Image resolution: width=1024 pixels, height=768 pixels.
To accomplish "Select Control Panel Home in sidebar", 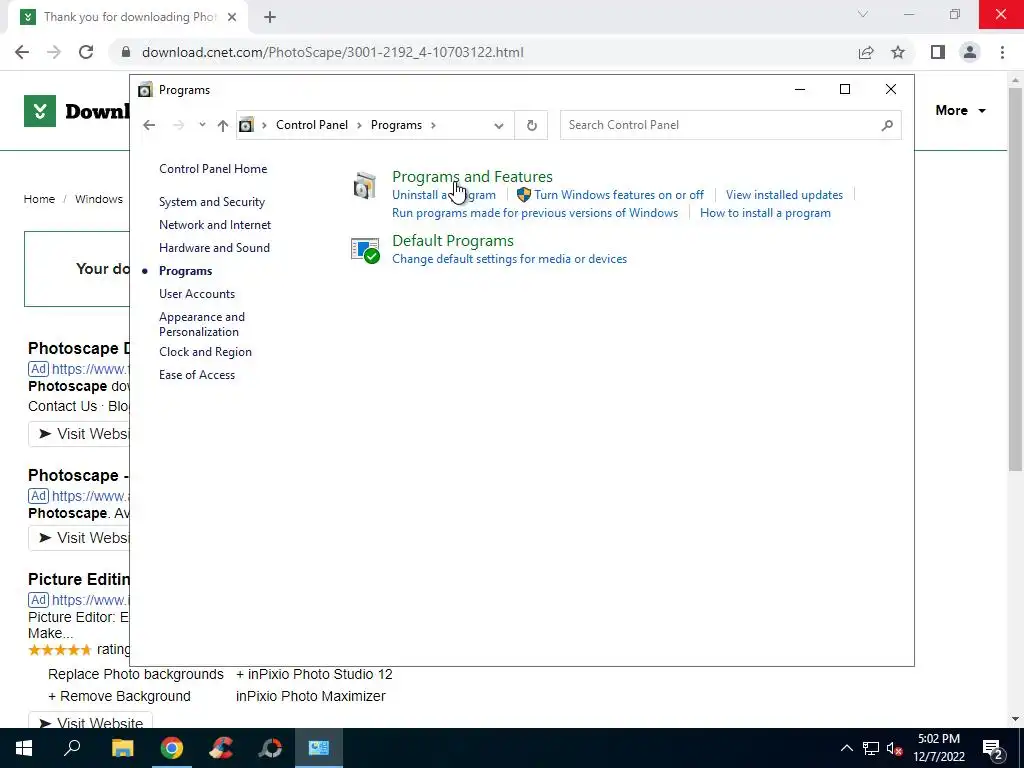I will click(213, 168).
